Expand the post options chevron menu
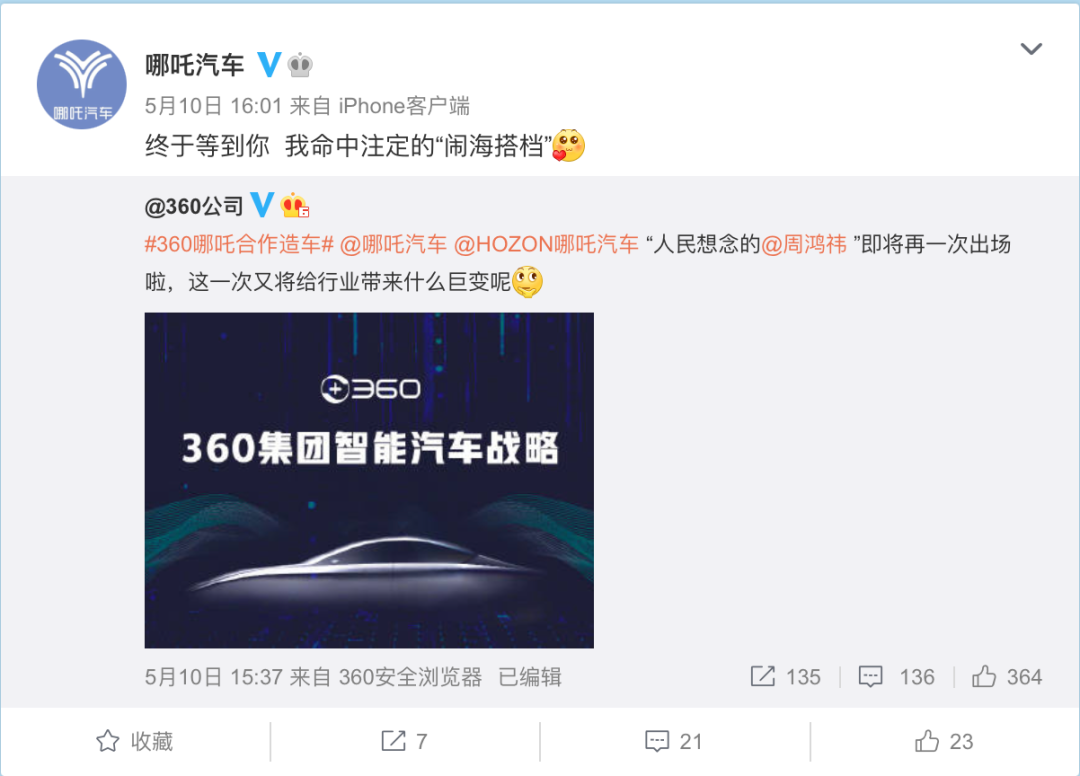1080x776 pixels. click(x=1030, y=49)
